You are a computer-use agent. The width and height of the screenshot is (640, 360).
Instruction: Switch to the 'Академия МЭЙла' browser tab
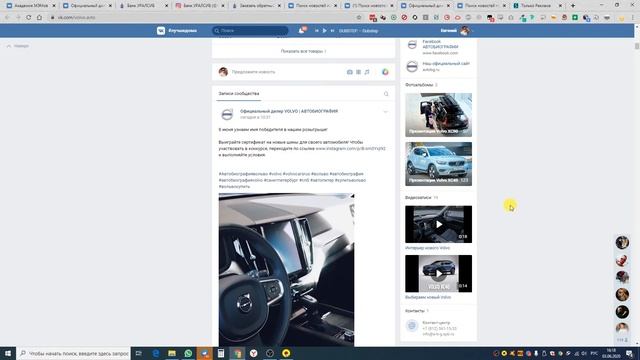30,6
